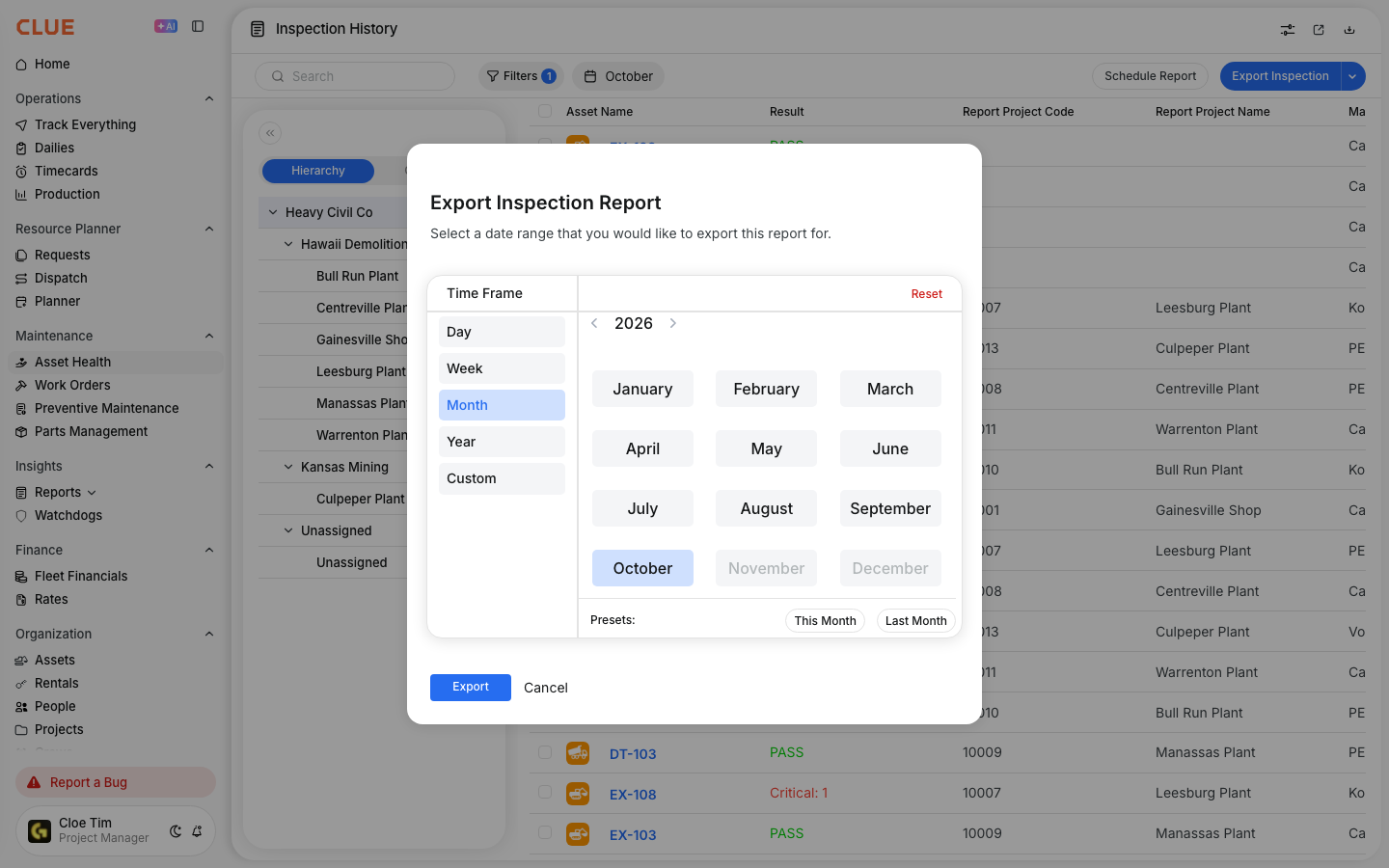Click the Export button

point(471,687)
